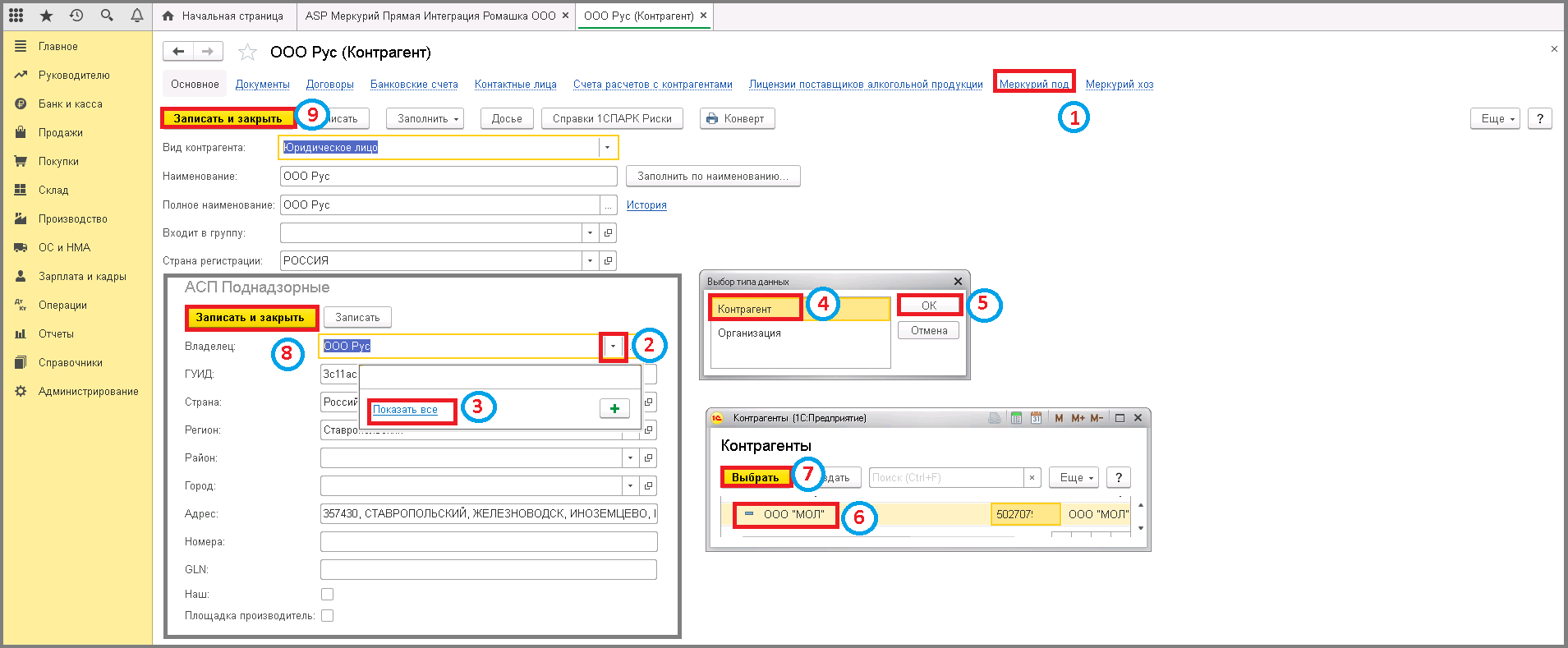The height and width of the screenshot is (648, 1568).
Task: Open the Регион linked item icon
Action: [649, 430]
